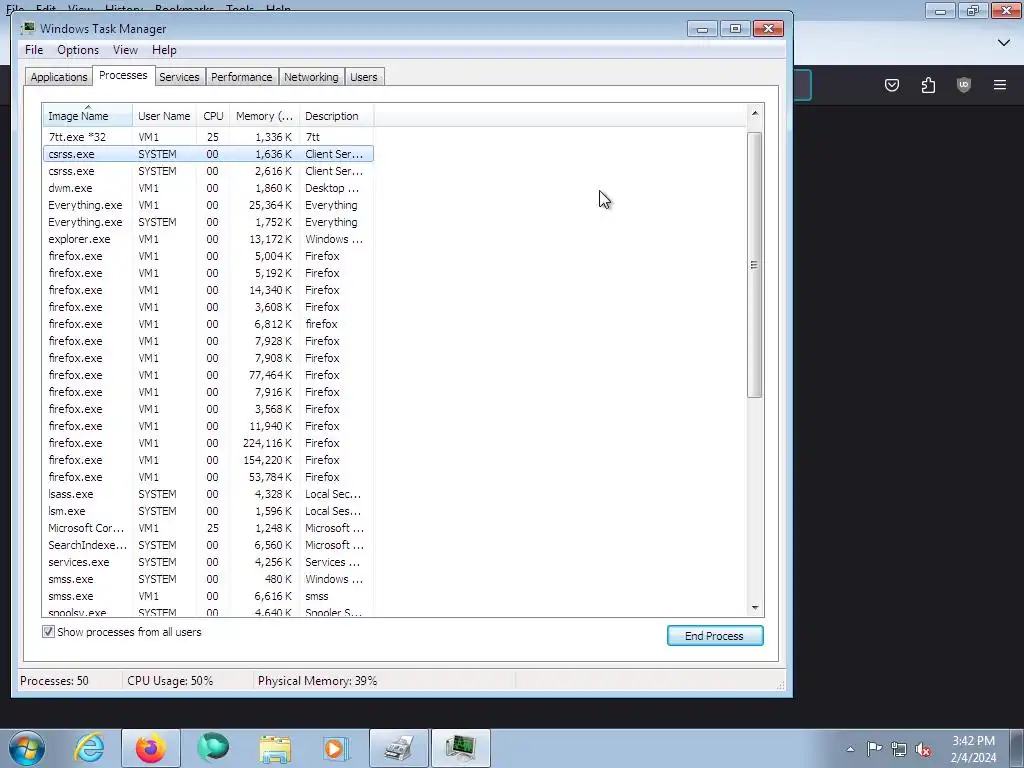This screenshot has width=1024, height=768.
Task: Select the lsm.exe process
Action: click(x=208, y=511)
